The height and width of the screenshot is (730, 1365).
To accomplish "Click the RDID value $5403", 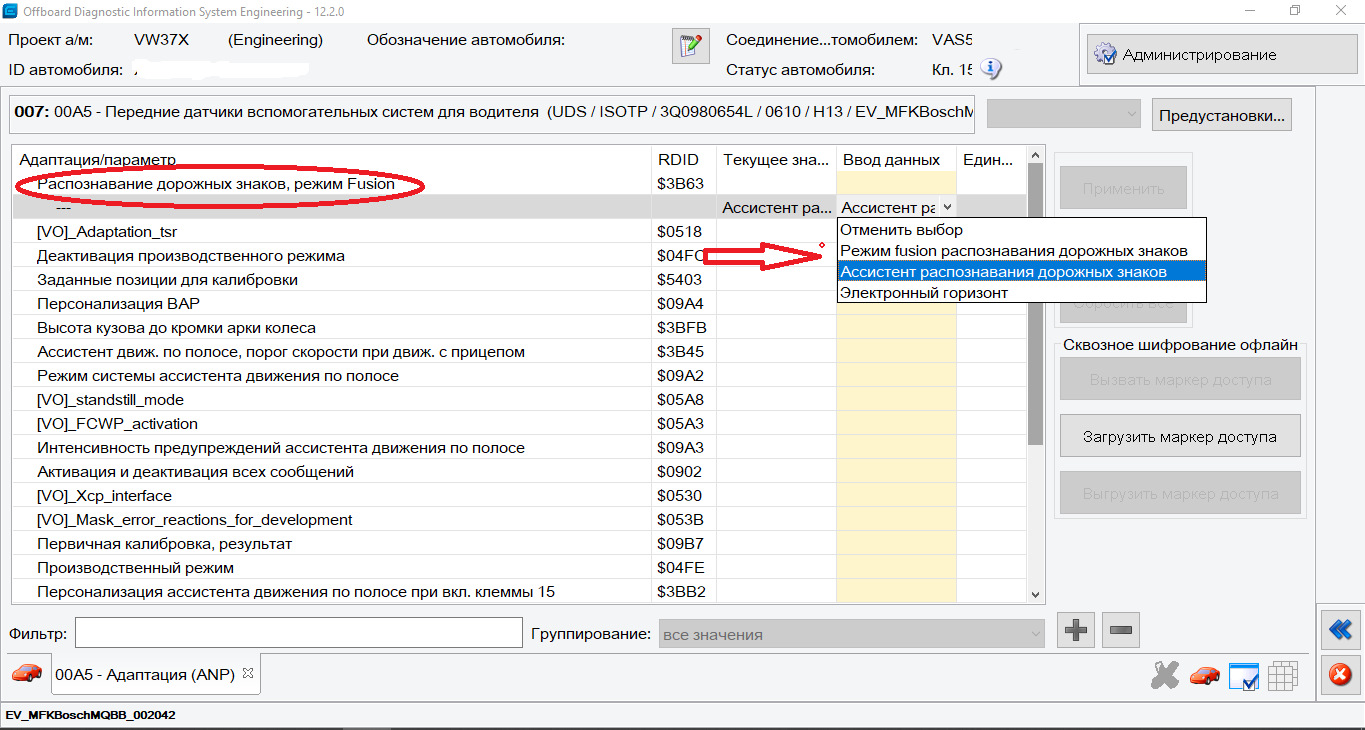I will pos(680,279).
